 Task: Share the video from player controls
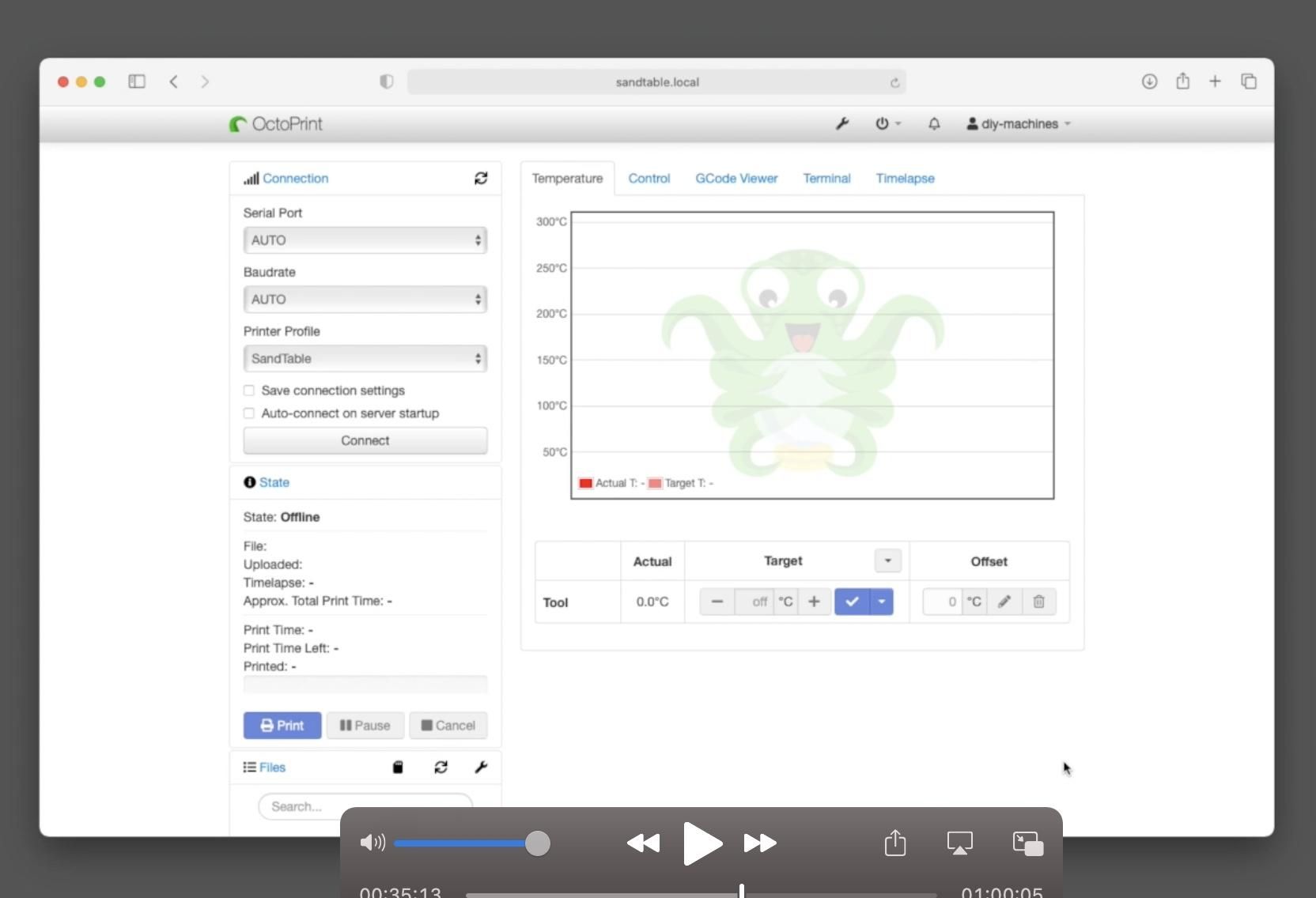[895, 843]
